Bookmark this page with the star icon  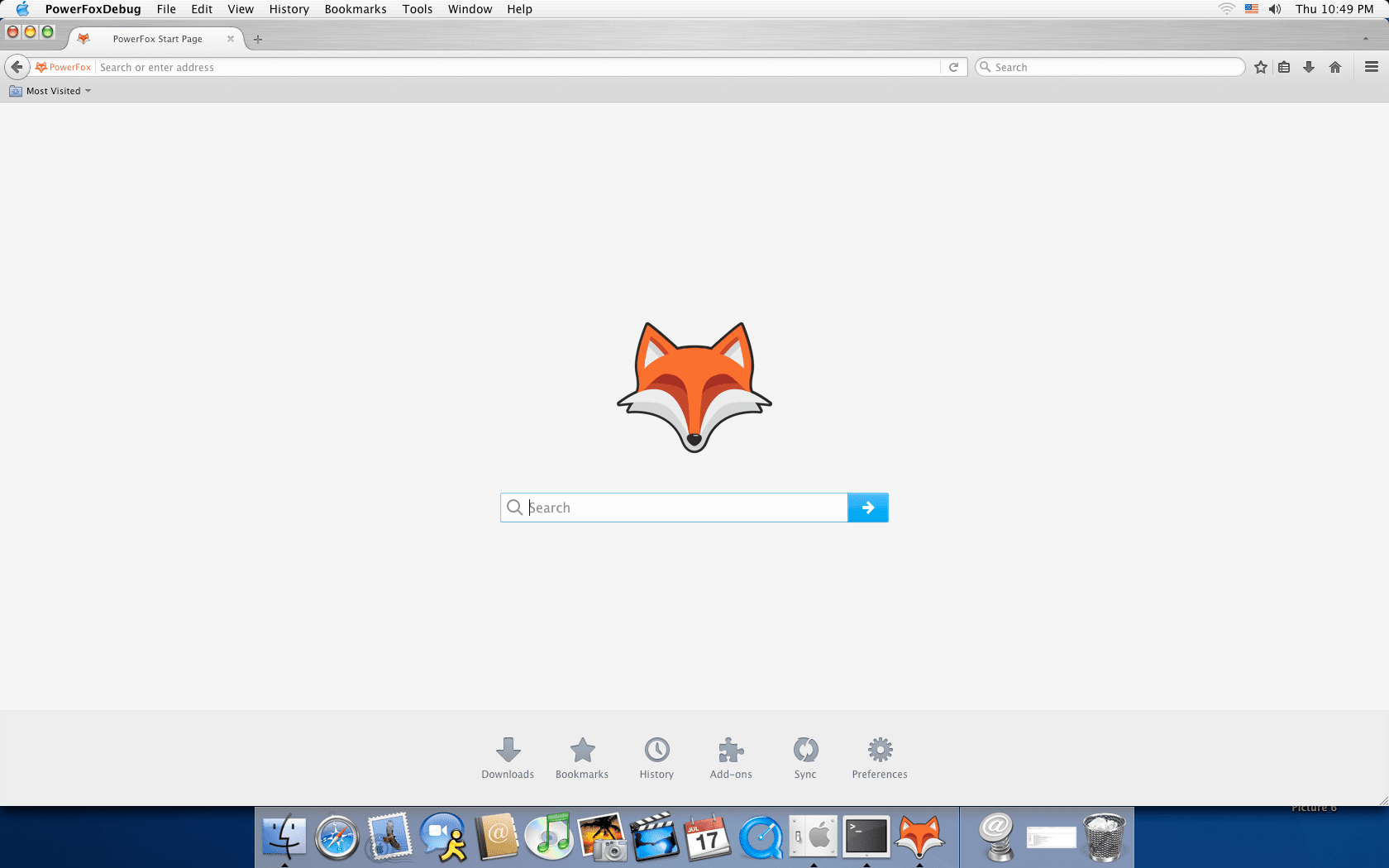point(1261,67)
